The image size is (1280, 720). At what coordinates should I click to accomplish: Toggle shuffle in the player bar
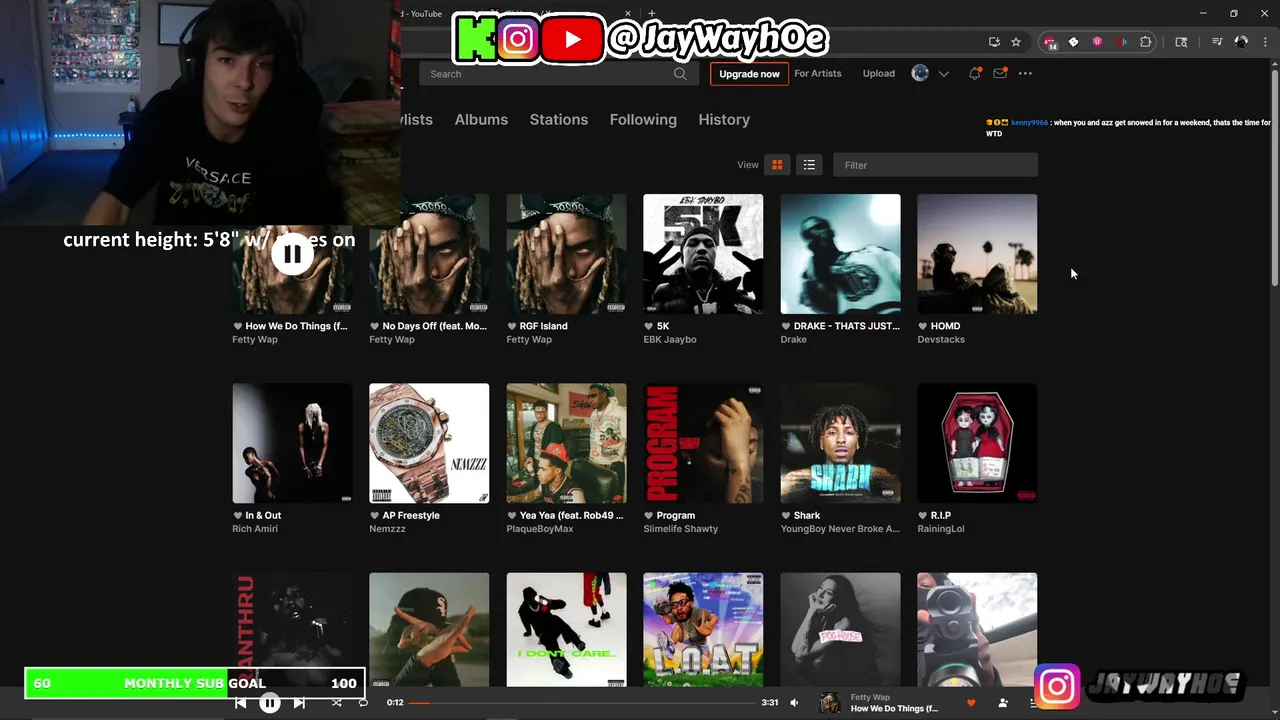click(336, 703)
